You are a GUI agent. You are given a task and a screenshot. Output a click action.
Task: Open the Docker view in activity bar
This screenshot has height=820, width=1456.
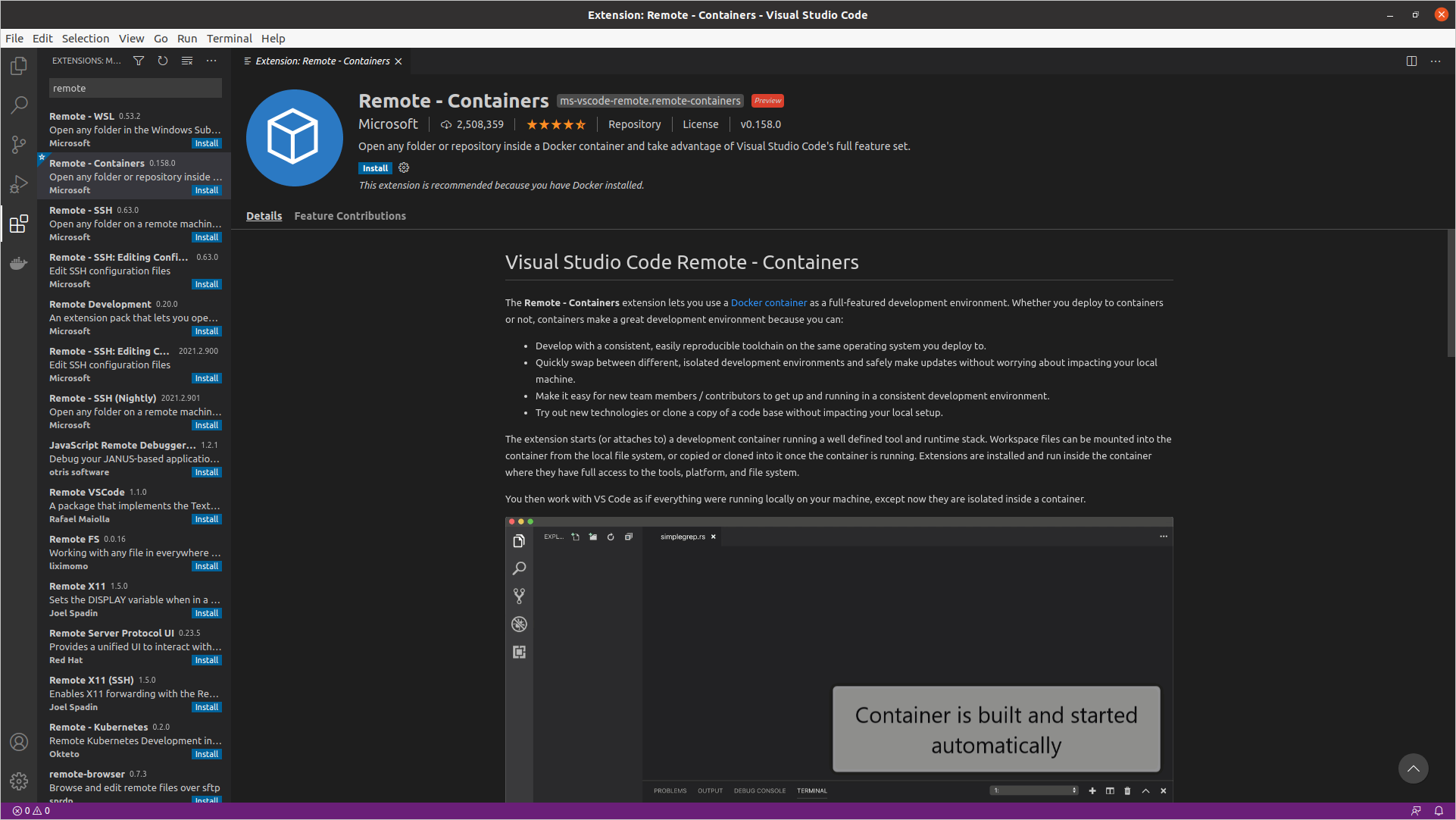tap(19, 264)
